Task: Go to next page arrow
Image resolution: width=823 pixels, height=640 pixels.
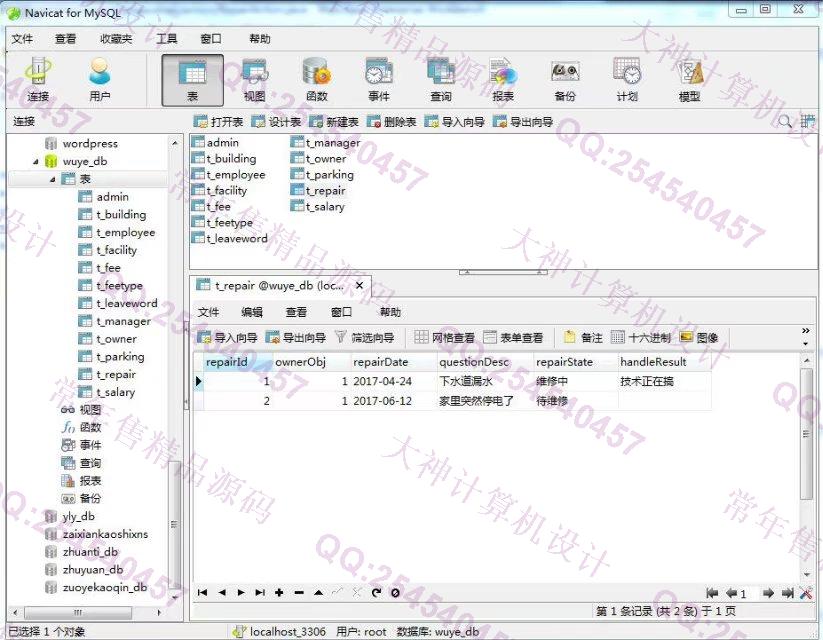Action: click(768, 593)
